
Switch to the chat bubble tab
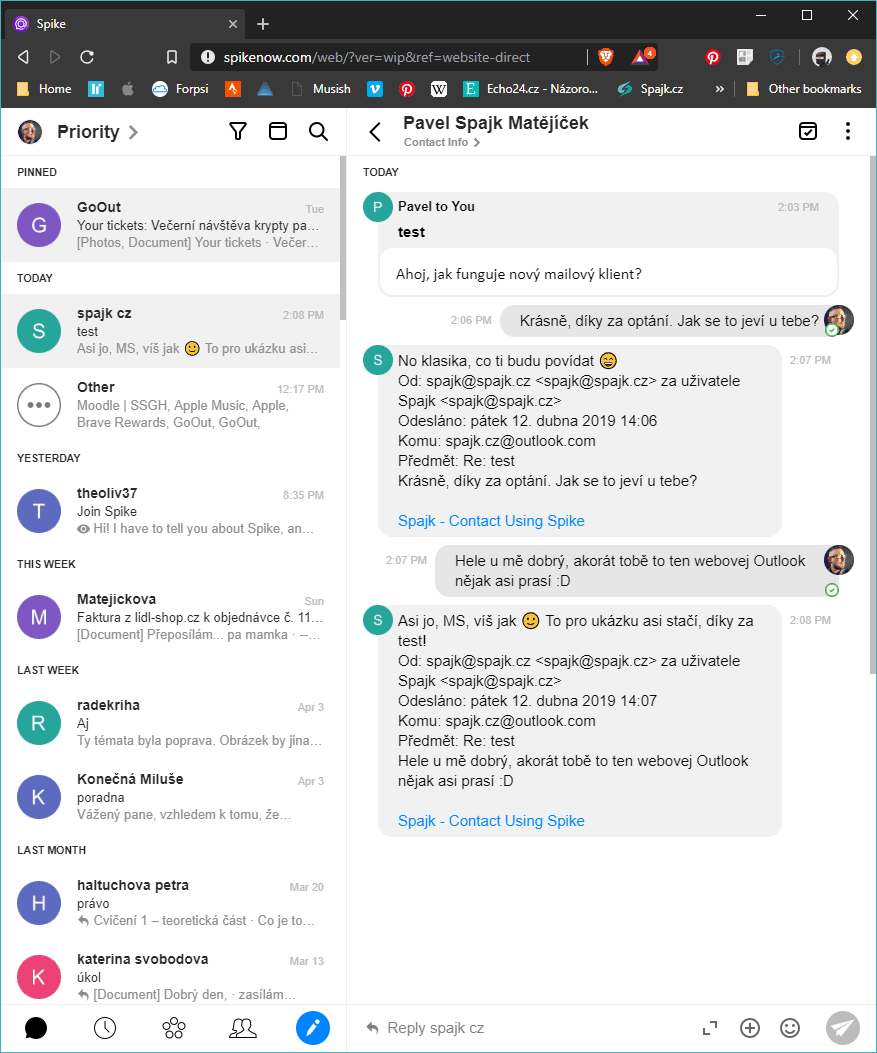pos(36,1027)
